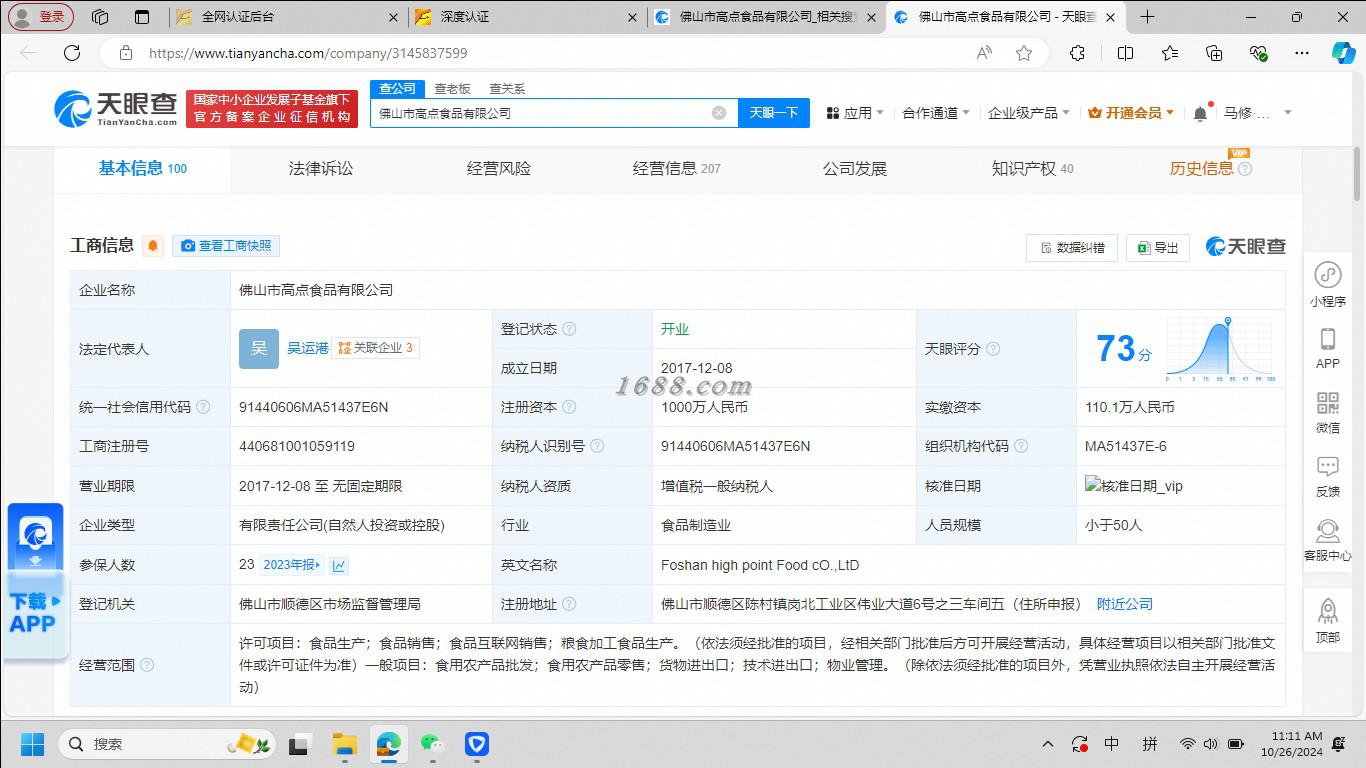Click help icon beside 经营范围

click(147, 665)
